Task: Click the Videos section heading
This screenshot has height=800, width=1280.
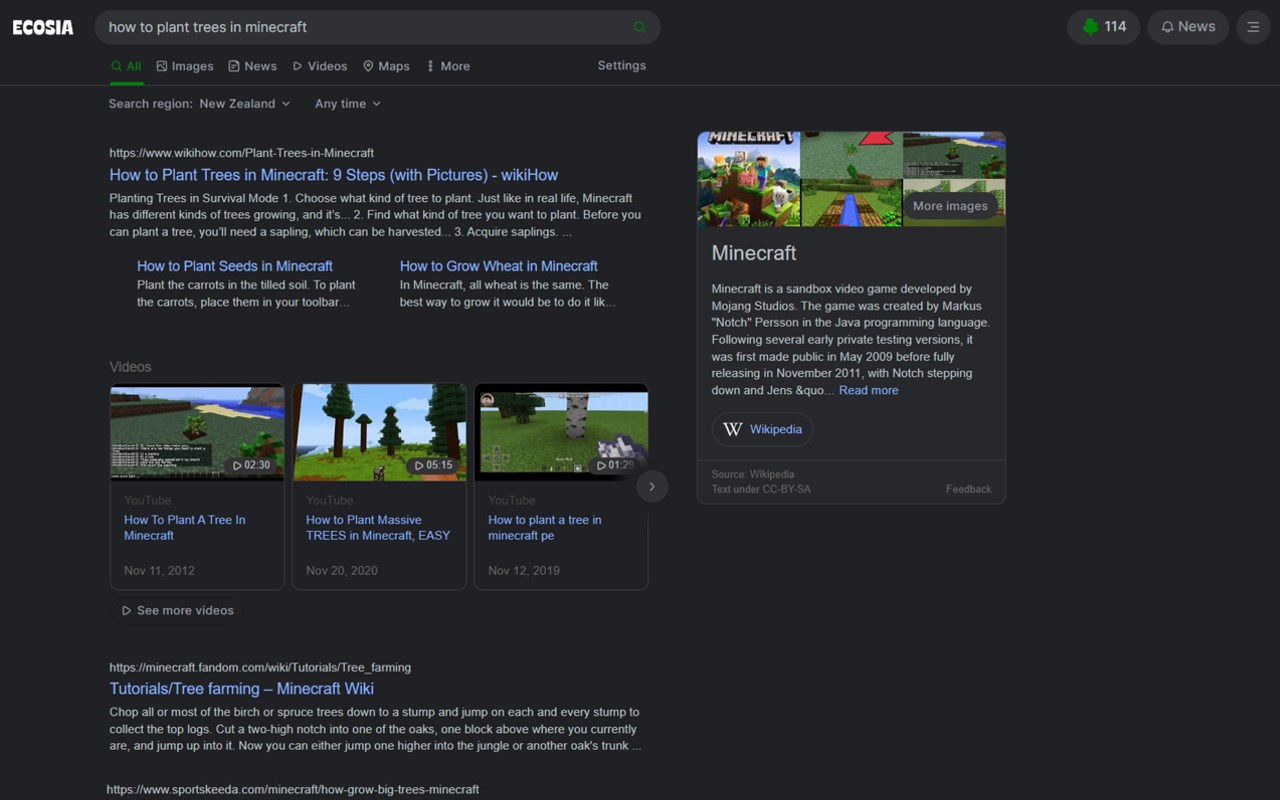Action: tap(131, 367)
